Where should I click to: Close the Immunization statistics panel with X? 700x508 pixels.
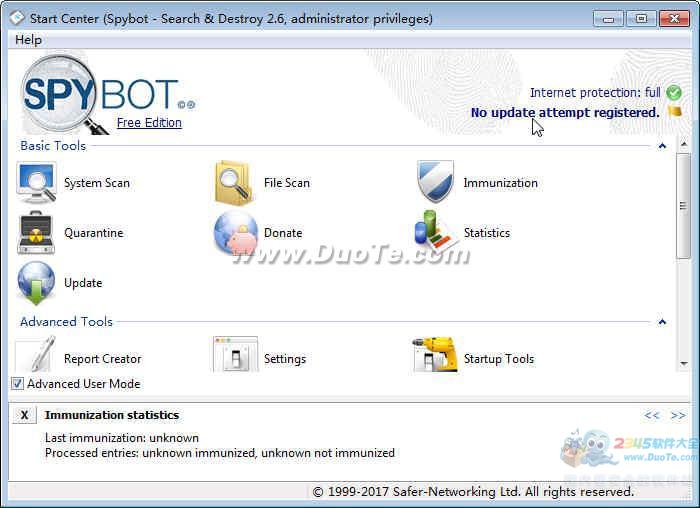(24, 415)
